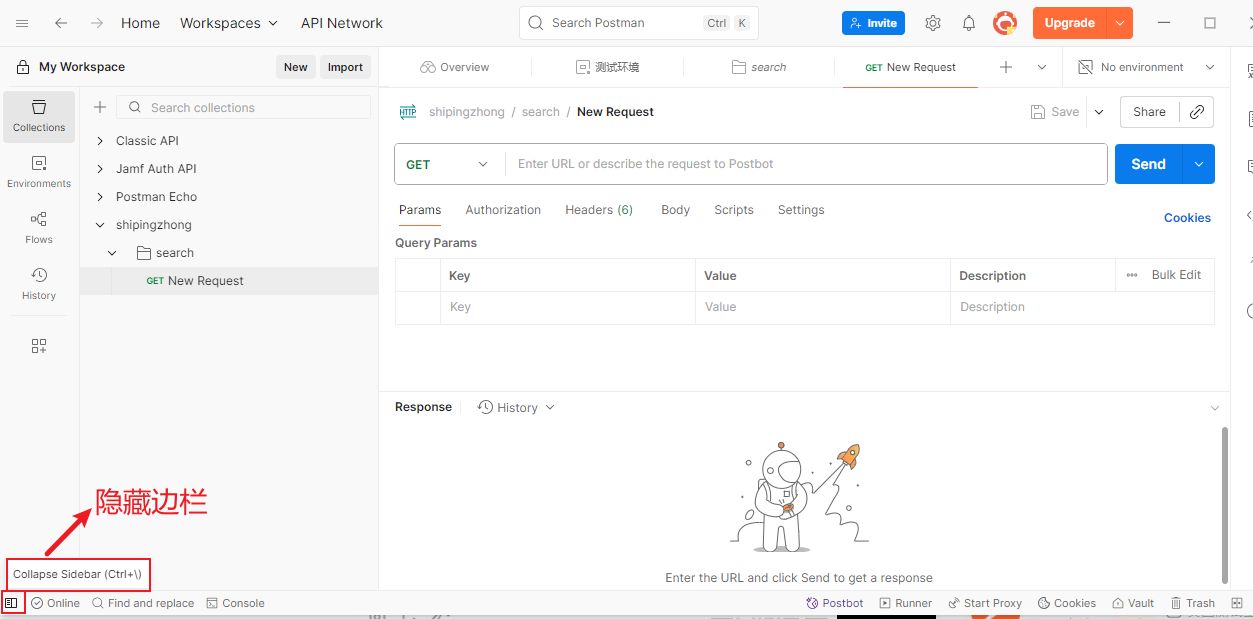This screenshot has width=1253, height=619.
Task: Open the No environment selector
Action: [x=1146, y=67]
